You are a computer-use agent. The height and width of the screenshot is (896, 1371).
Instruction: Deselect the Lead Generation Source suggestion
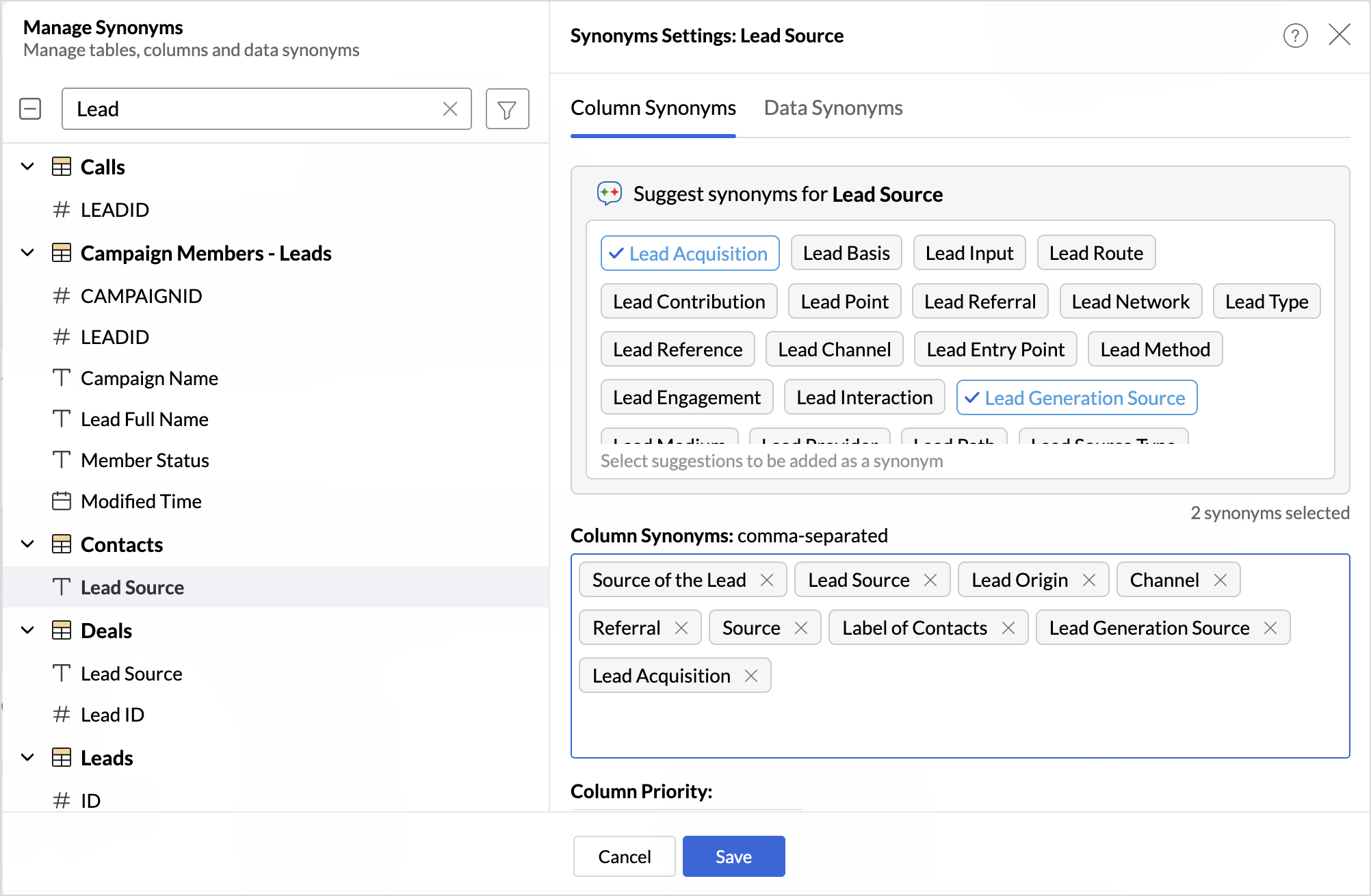click(1076, 398)
